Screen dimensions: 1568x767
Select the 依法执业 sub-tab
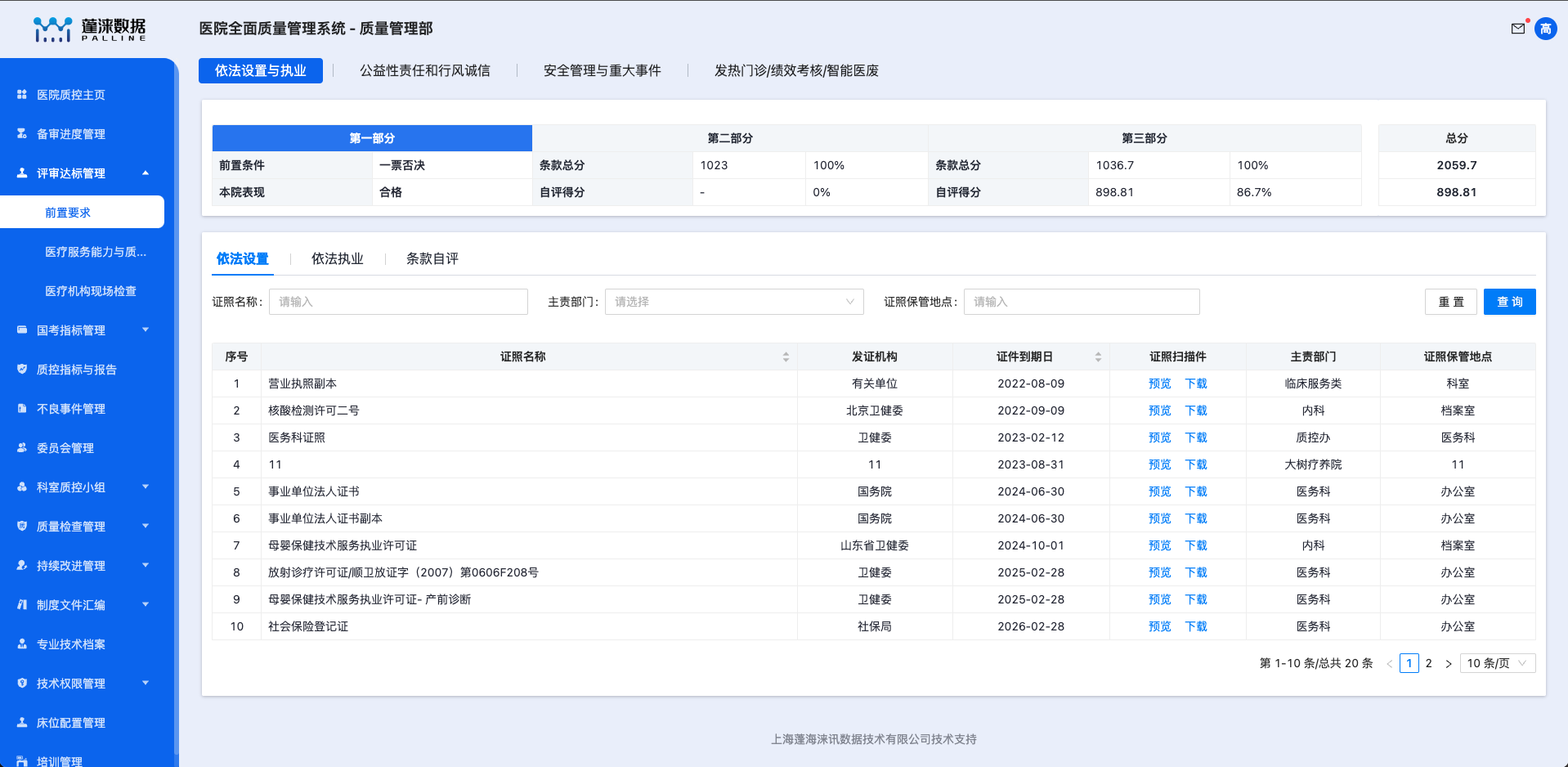(x=338, y=258)
